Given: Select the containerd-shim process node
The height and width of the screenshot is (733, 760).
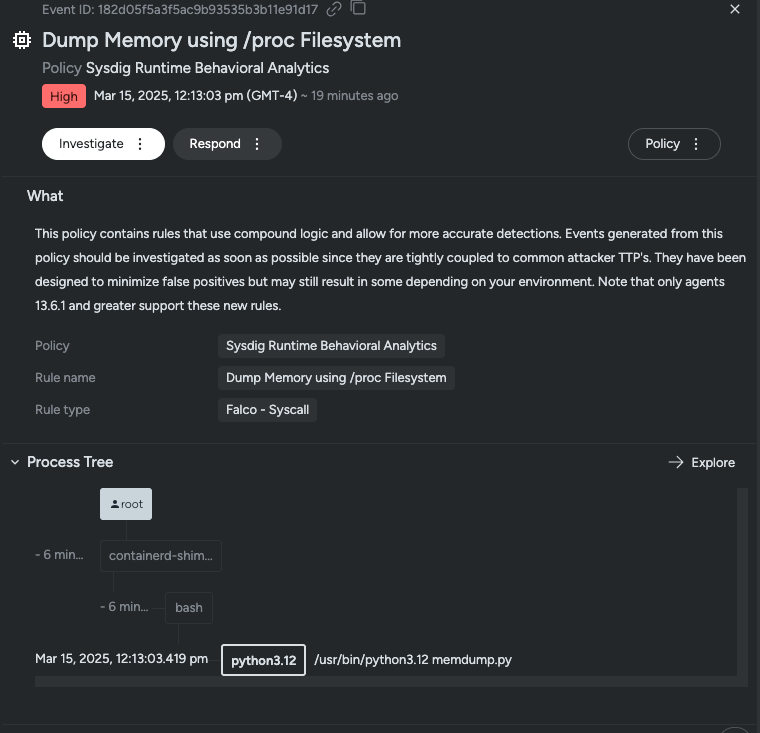Looking at the screenshot, I should (161, 556).
